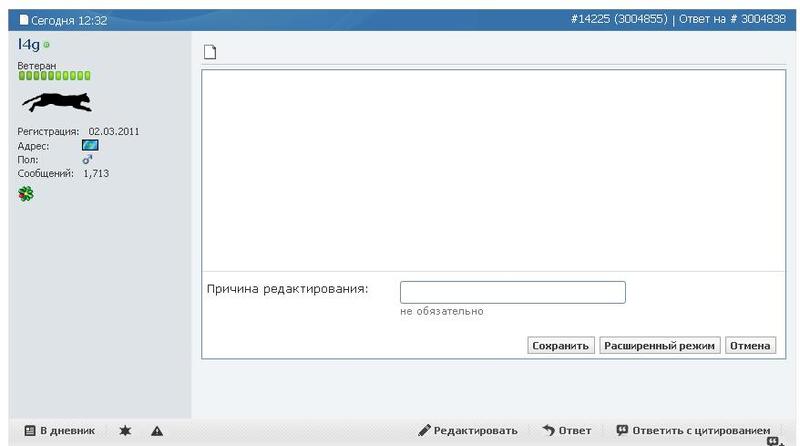Image resolution: width=800 pixels, height=446 pixels.
Task: Click the address flag icon
Action: [x=90, y=145]
